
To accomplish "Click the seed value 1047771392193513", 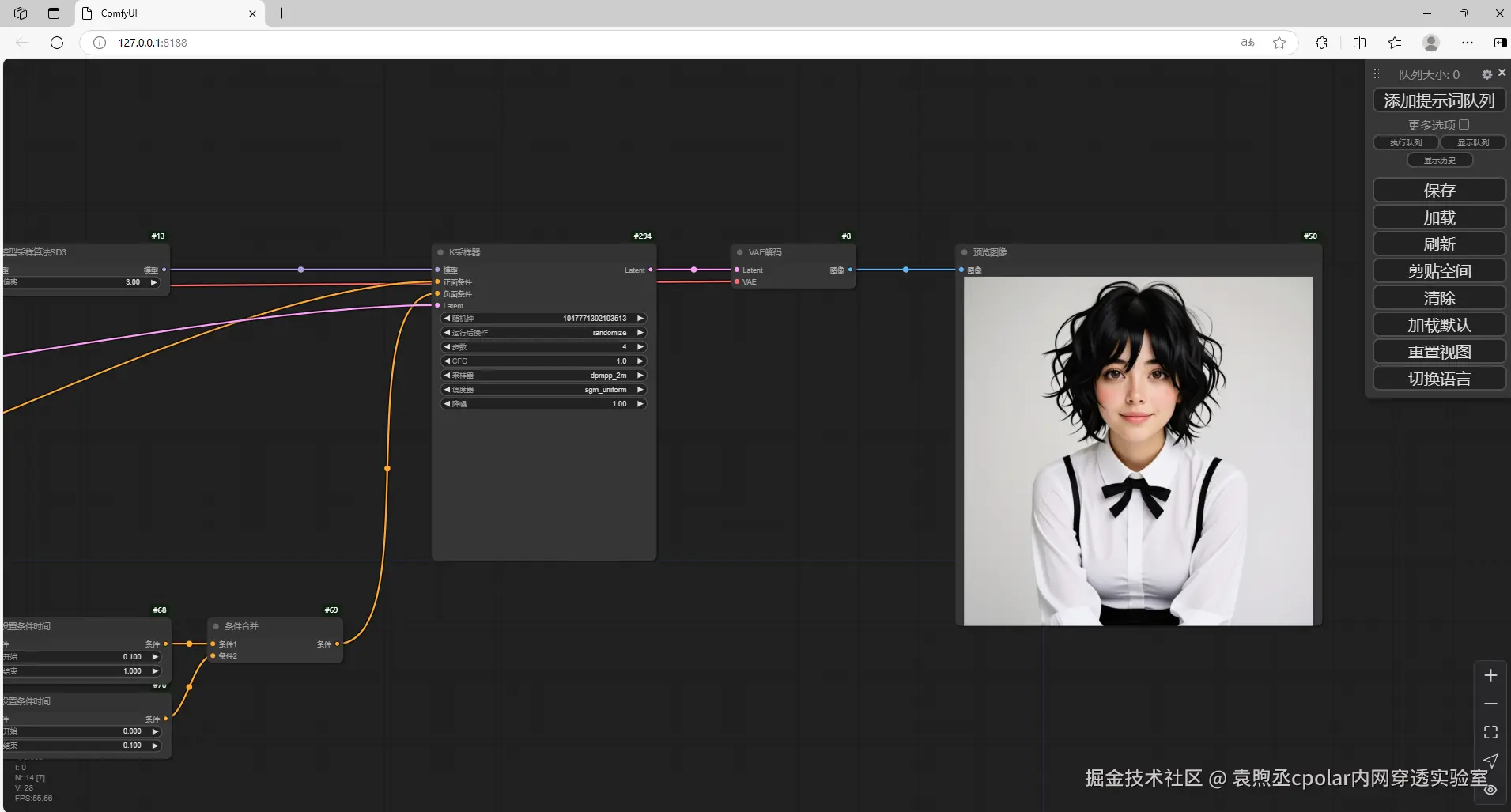I will 595,319.
